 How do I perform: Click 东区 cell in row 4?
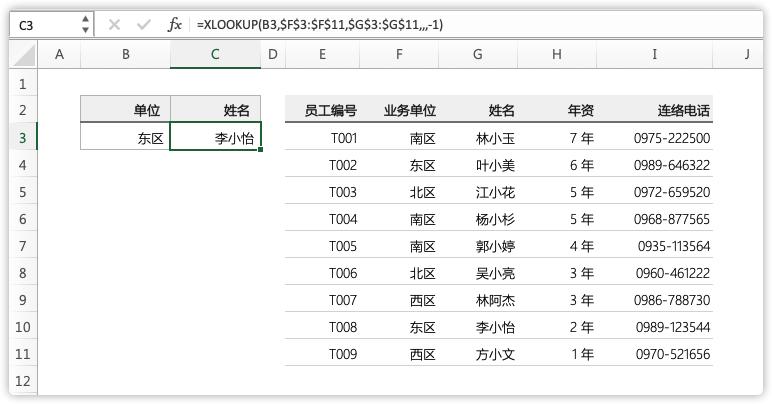399,164
